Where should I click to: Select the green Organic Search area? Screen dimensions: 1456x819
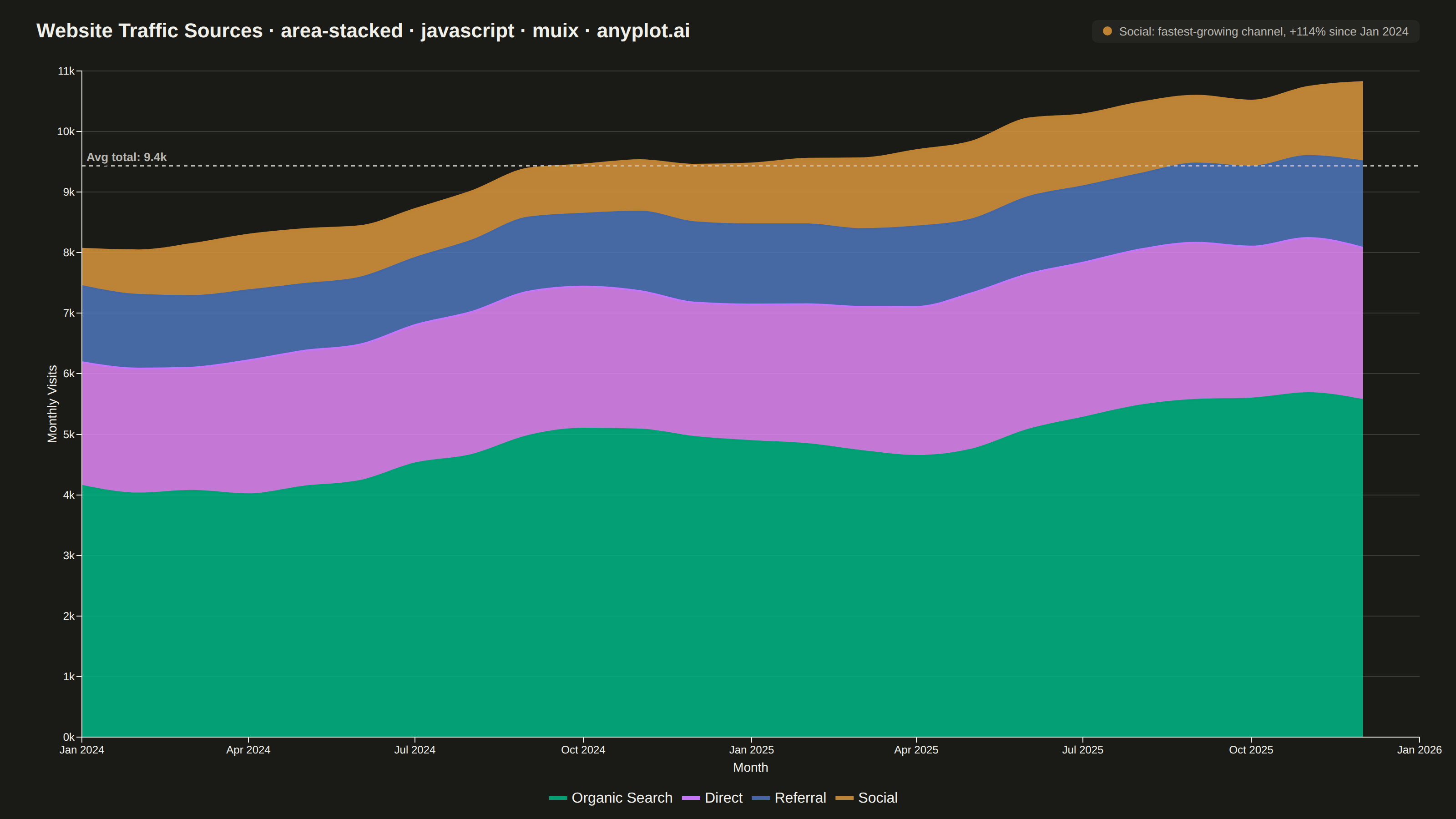[723, 588]
